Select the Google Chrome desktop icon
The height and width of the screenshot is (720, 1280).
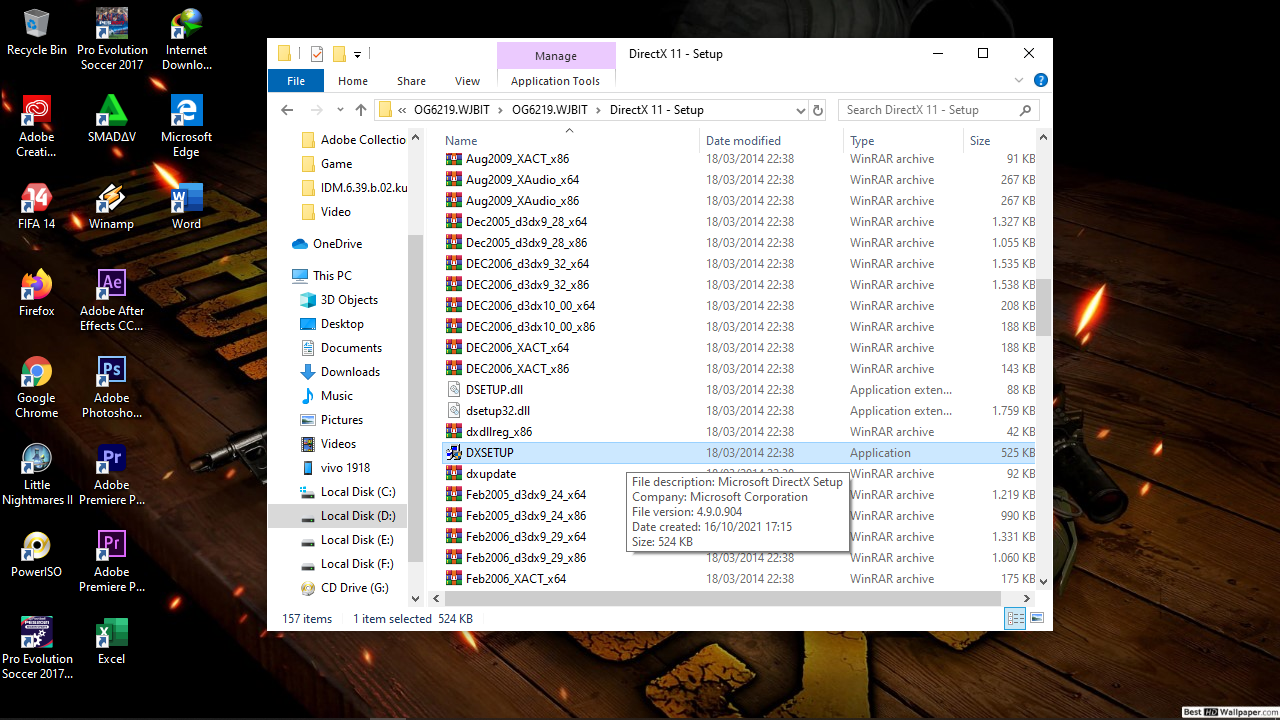36,387
